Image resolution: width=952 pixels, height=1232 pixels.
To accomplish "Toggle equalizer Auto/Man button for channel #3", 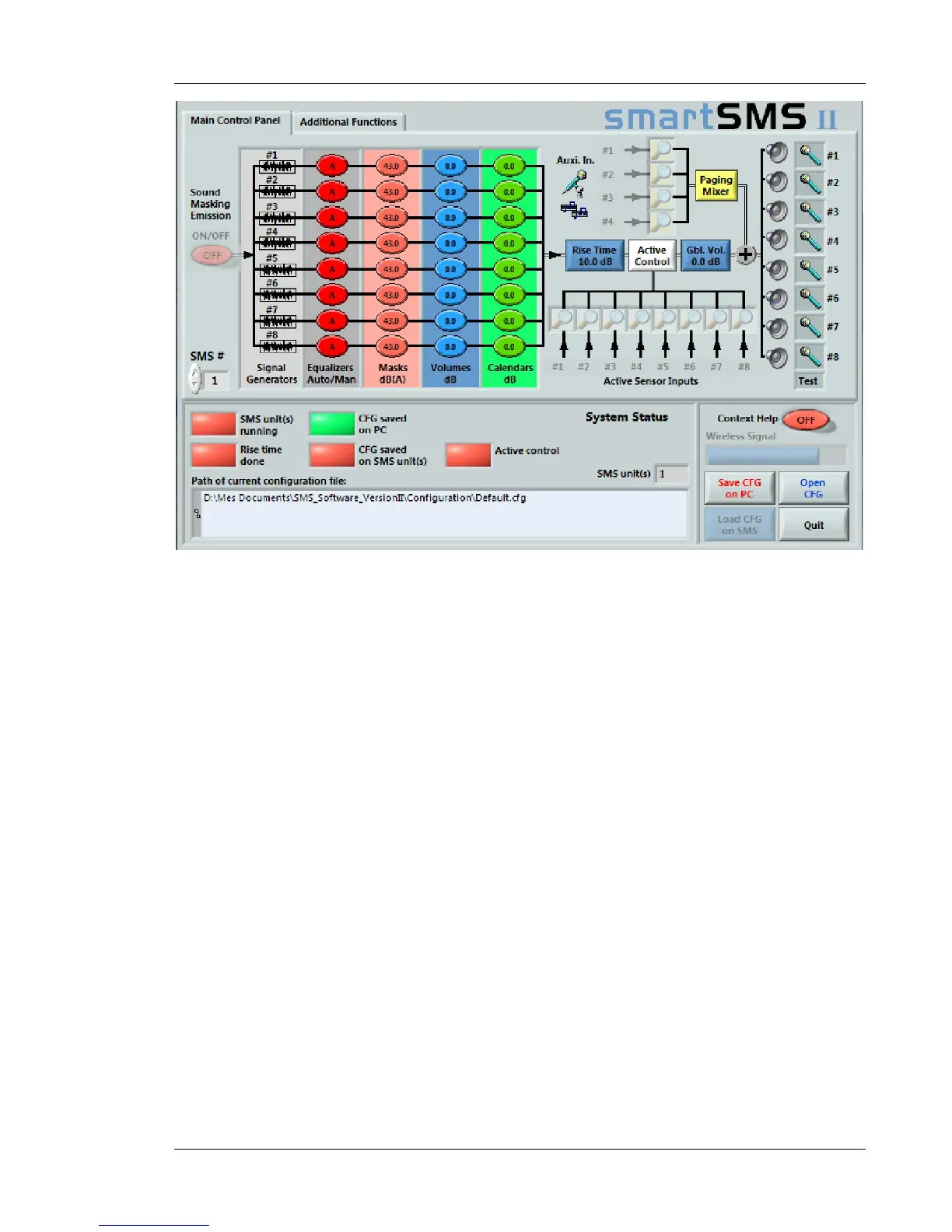I will click(332, 218).
